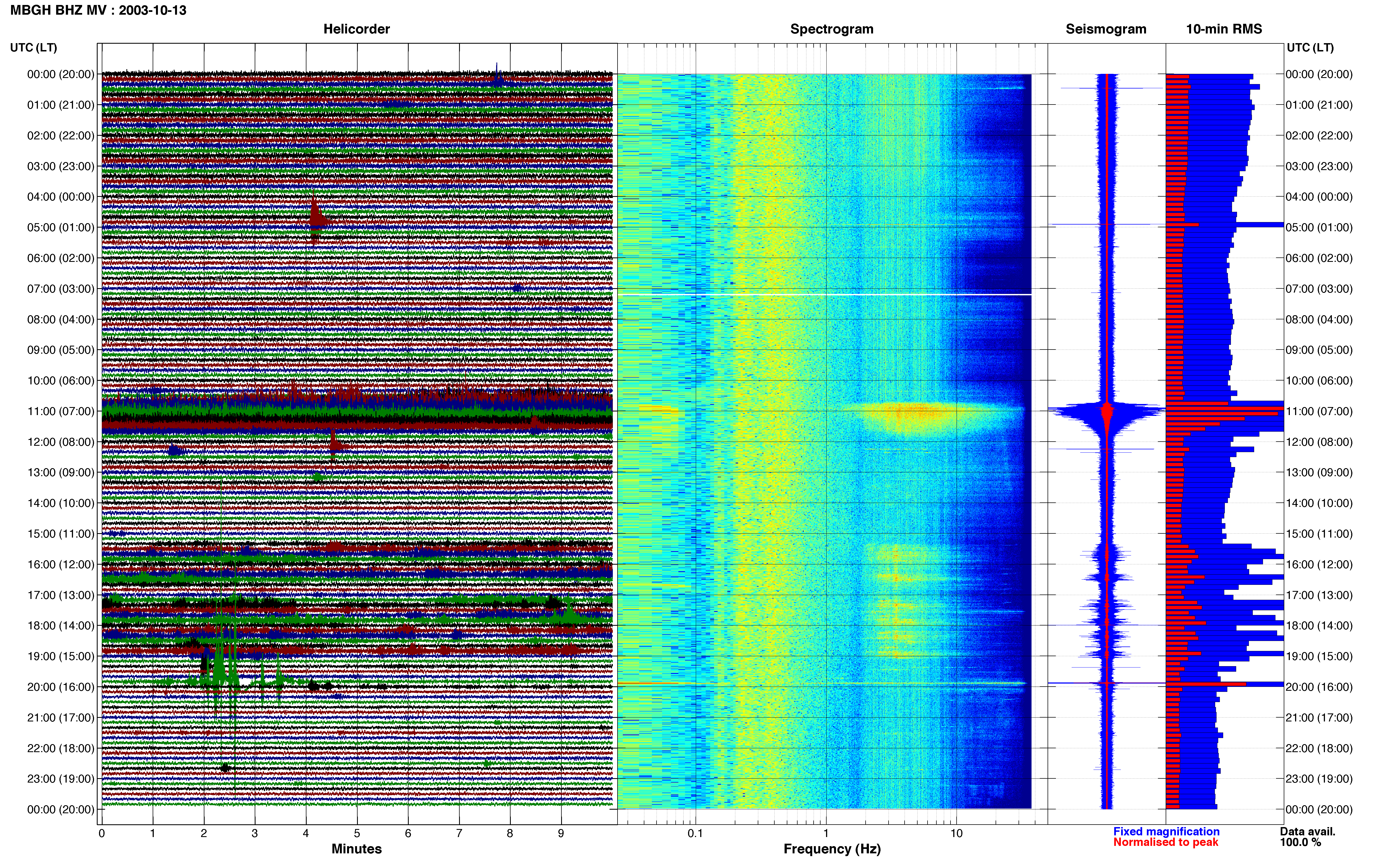Click the left time label '01:00 (21:00)'
Image resolution: width=1388 pixels, height=868 pixels.
click(61, 105)
